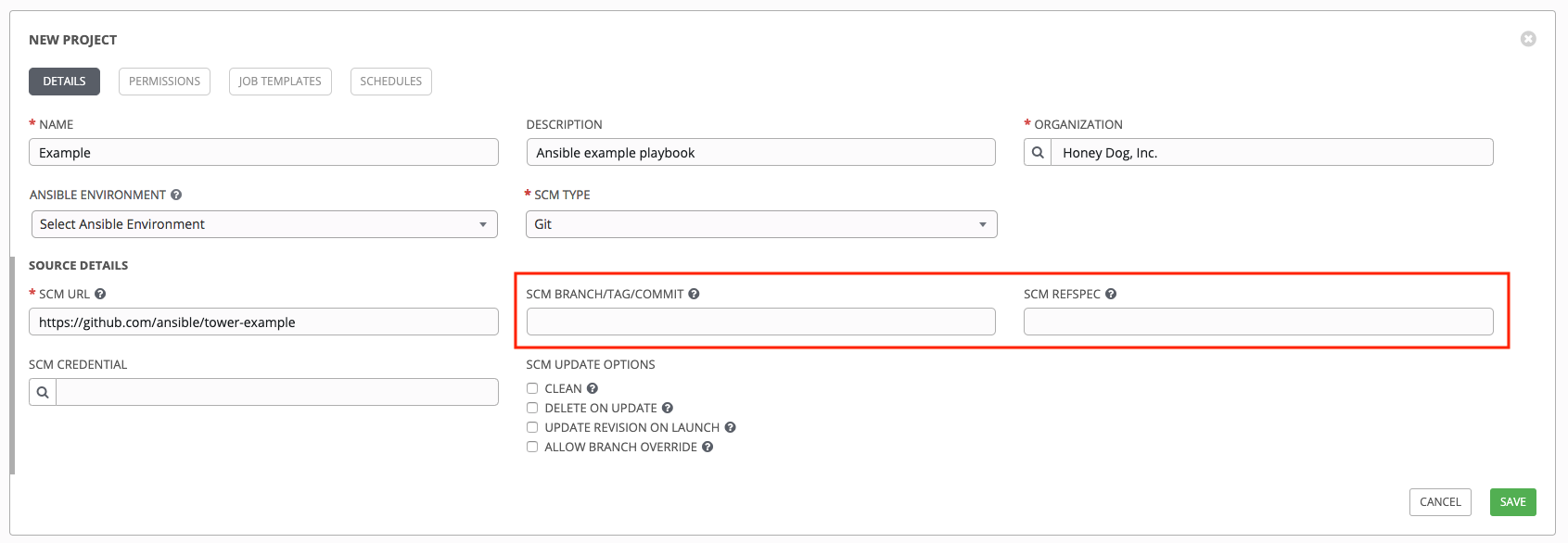Show Update Revision on Launch help
This screenshot has height=543, width=1568.
click(731, 427)
